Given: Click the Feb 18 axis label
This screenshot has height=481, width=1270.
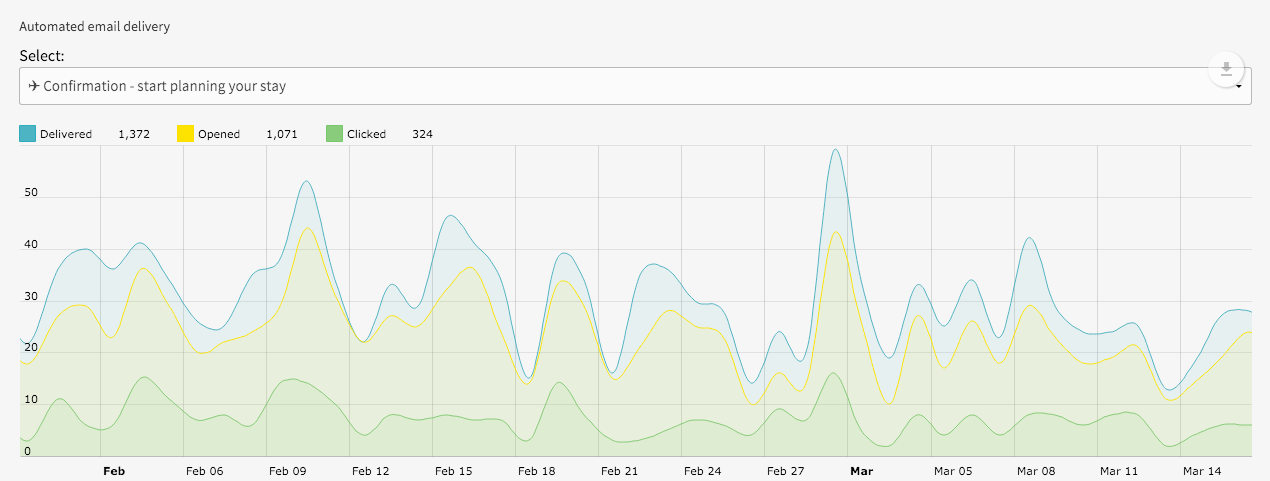Looking at the screenshot, I should [x=537, y=470].
